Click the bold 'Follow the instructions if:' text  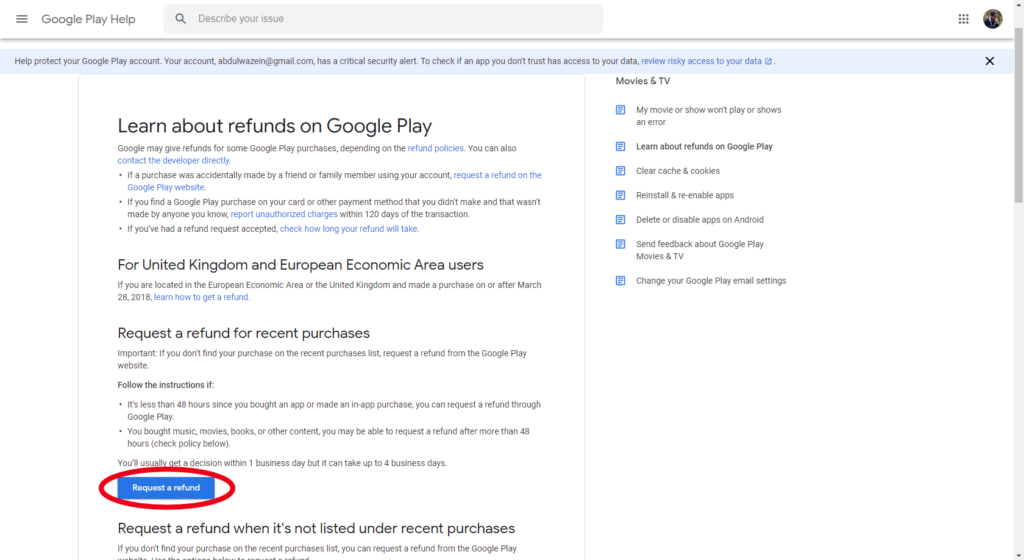166,385
